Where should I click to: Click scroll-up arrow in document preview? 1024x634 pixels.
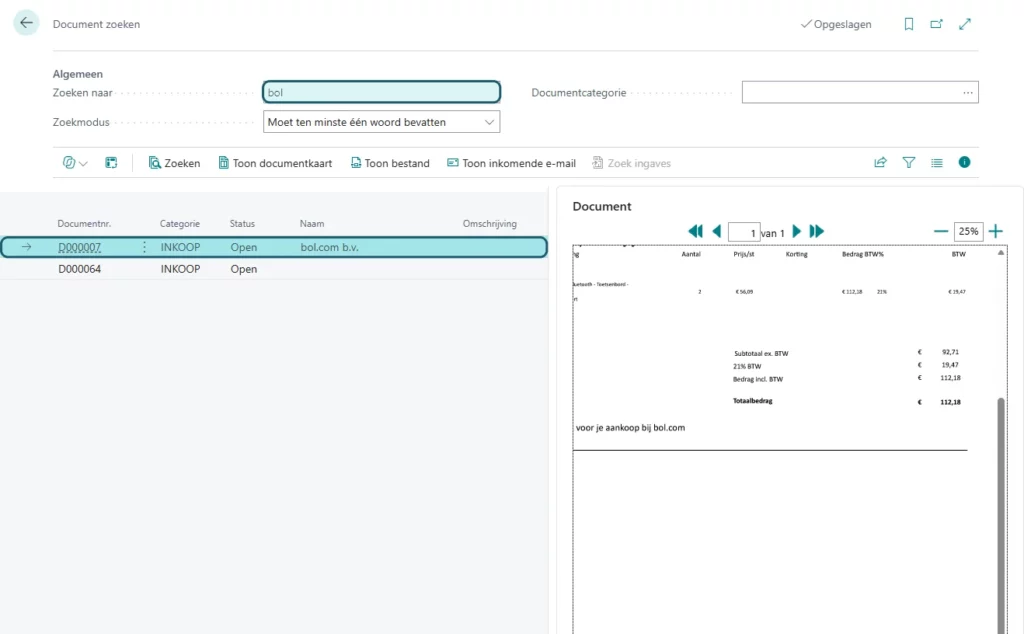(1000, 253)
